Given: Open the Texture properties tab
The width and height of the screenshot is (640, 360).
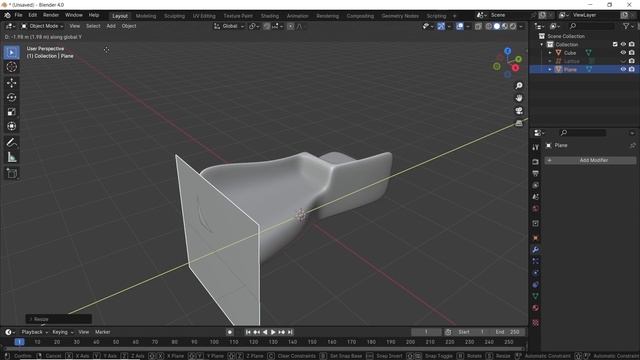Looking at the screenshot, I should tap(536, 322).
